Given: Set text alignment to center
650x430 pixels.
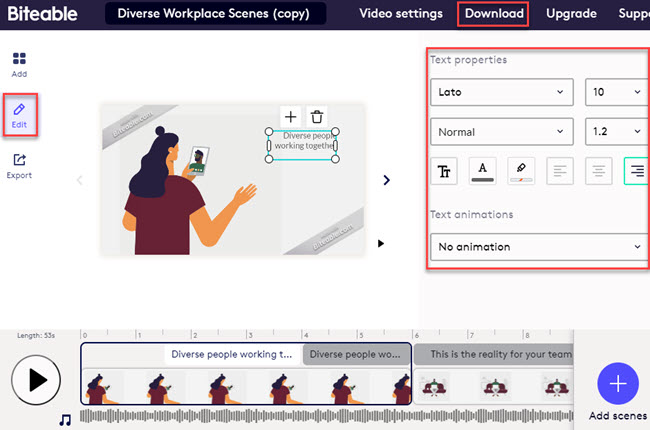Looking at the screenshot, I should point(599,172).
